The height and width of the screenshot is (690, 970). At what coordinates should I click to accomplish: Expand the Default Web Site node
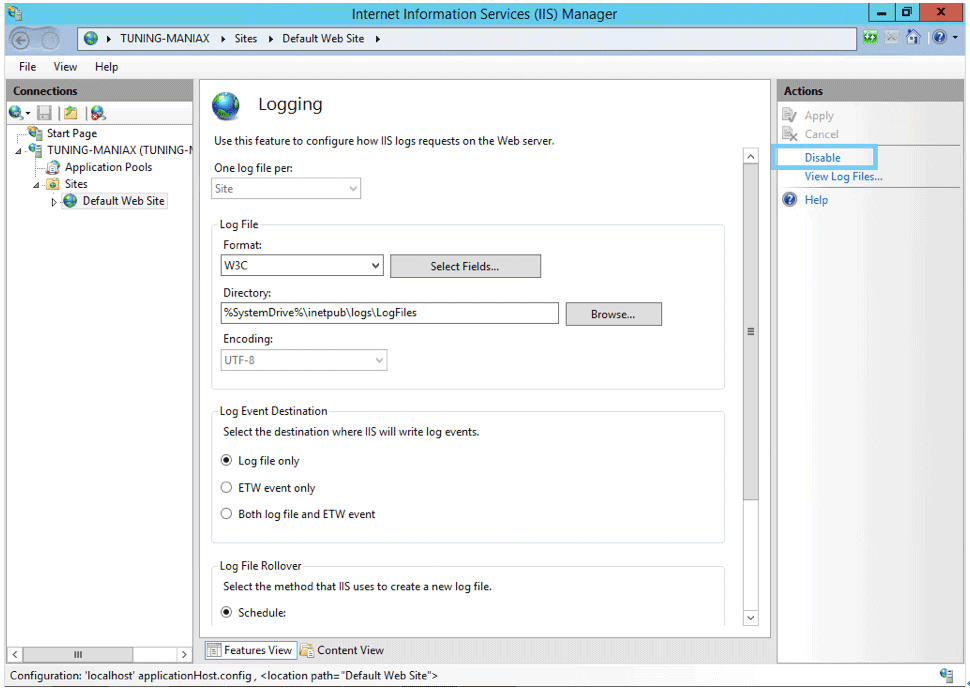point(54,202)
